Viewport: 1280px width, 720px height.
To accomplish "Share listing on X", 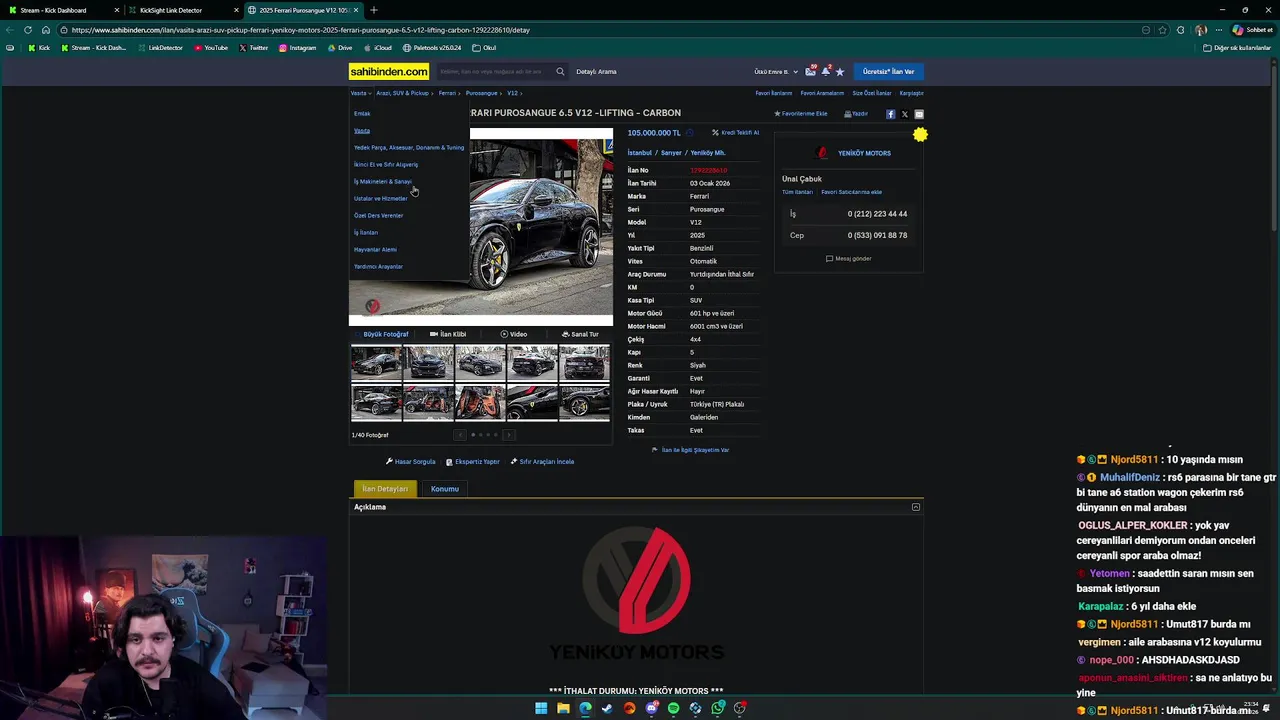I will [905, 114].
